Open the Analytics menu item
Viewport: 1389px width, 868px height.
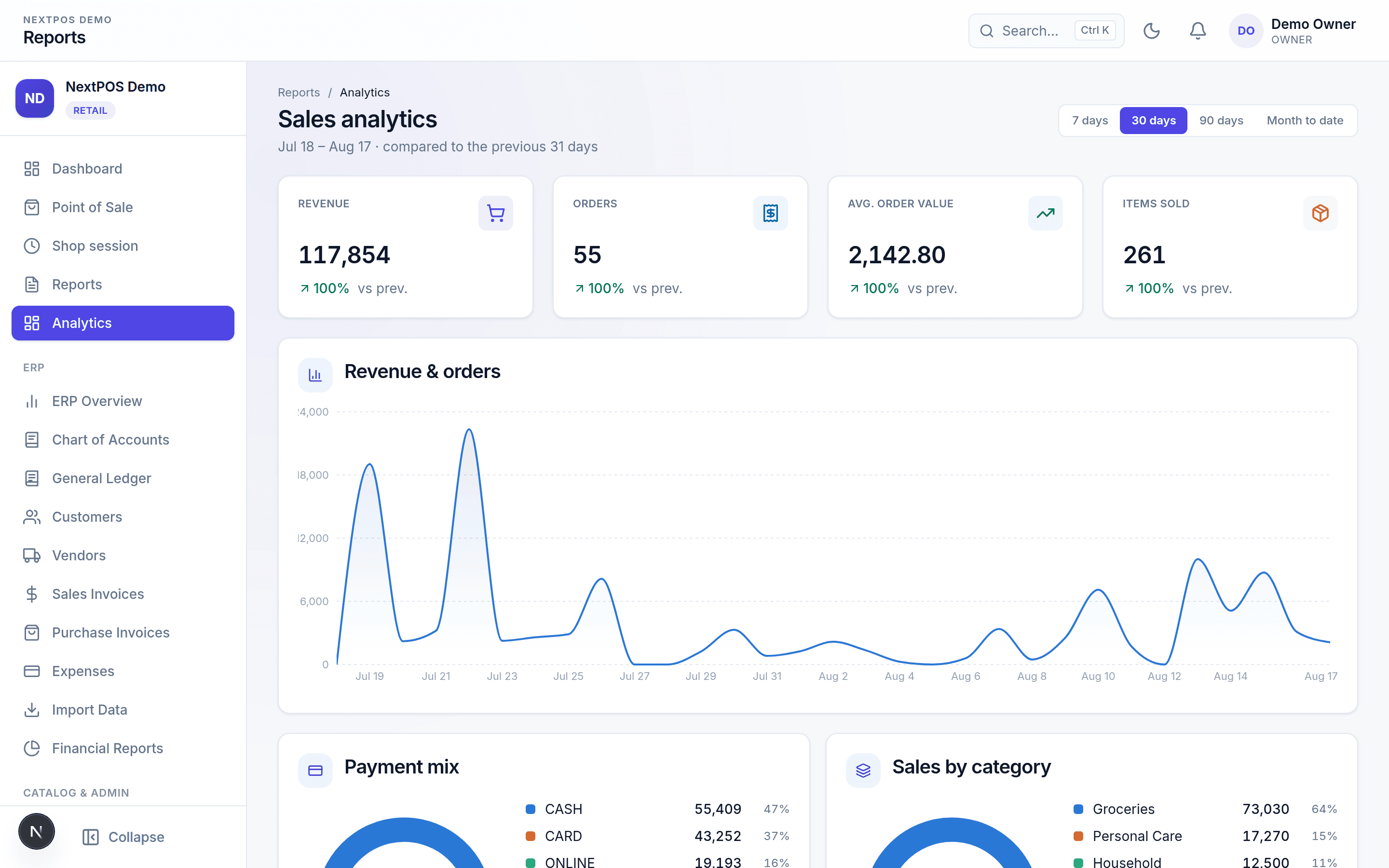123,323
